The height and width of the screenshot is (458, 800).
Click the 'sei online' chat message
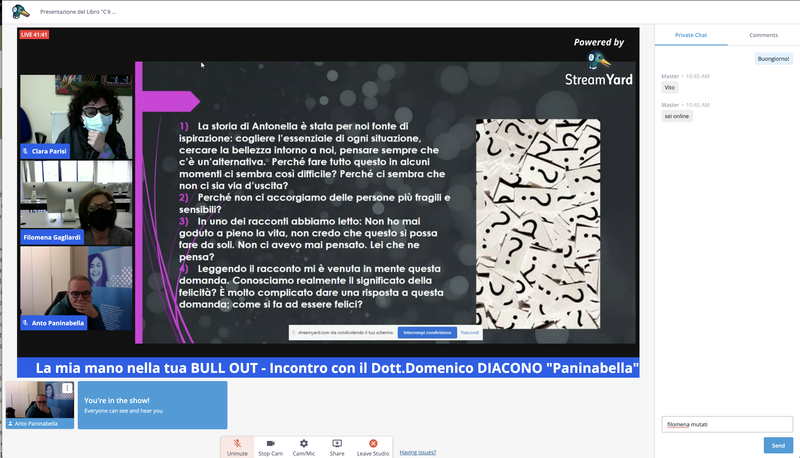click(x=677, y=116)
